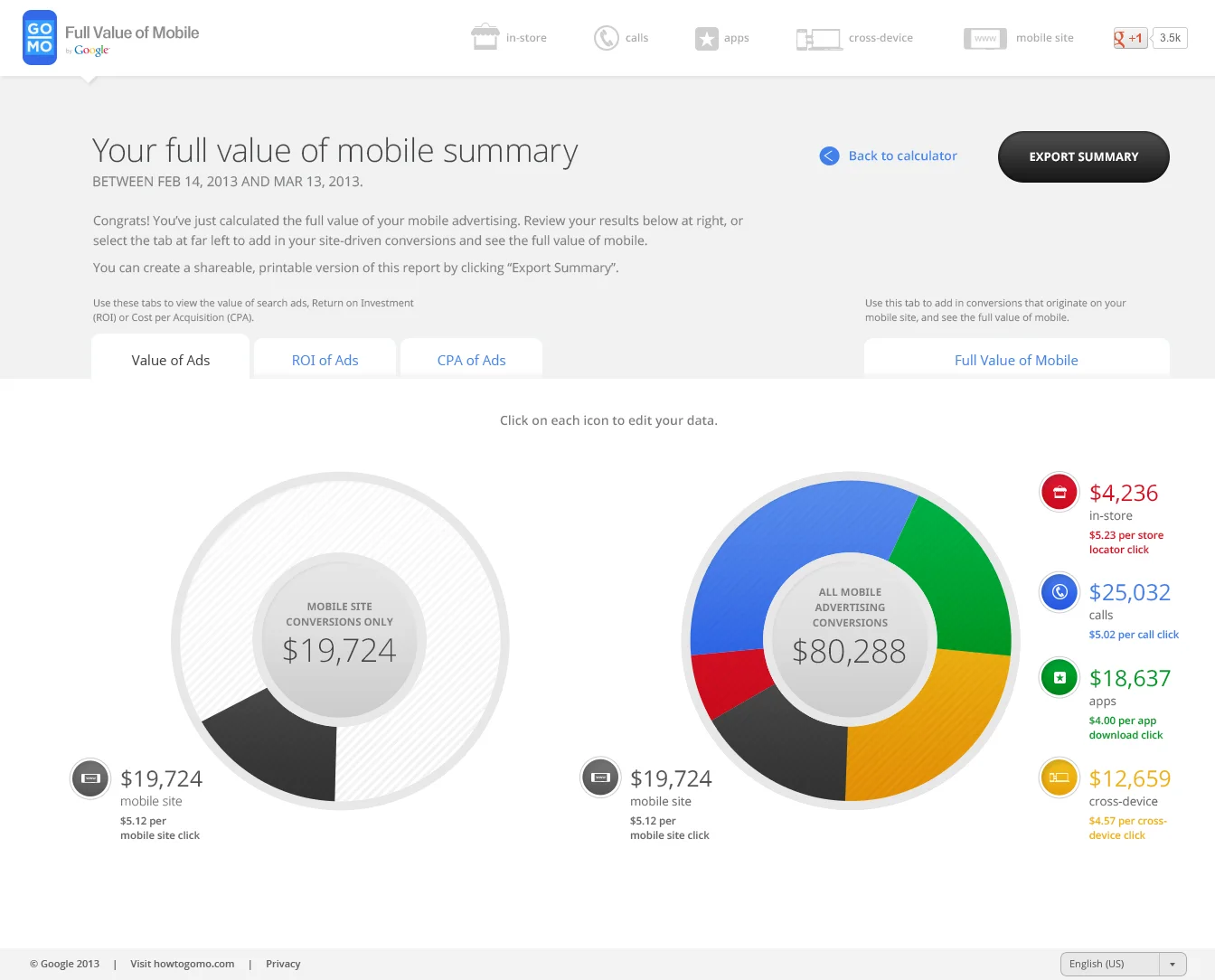Click "$5.02 per call click" text
This screenshot has width=1215, height=980.
(1134, 635)
